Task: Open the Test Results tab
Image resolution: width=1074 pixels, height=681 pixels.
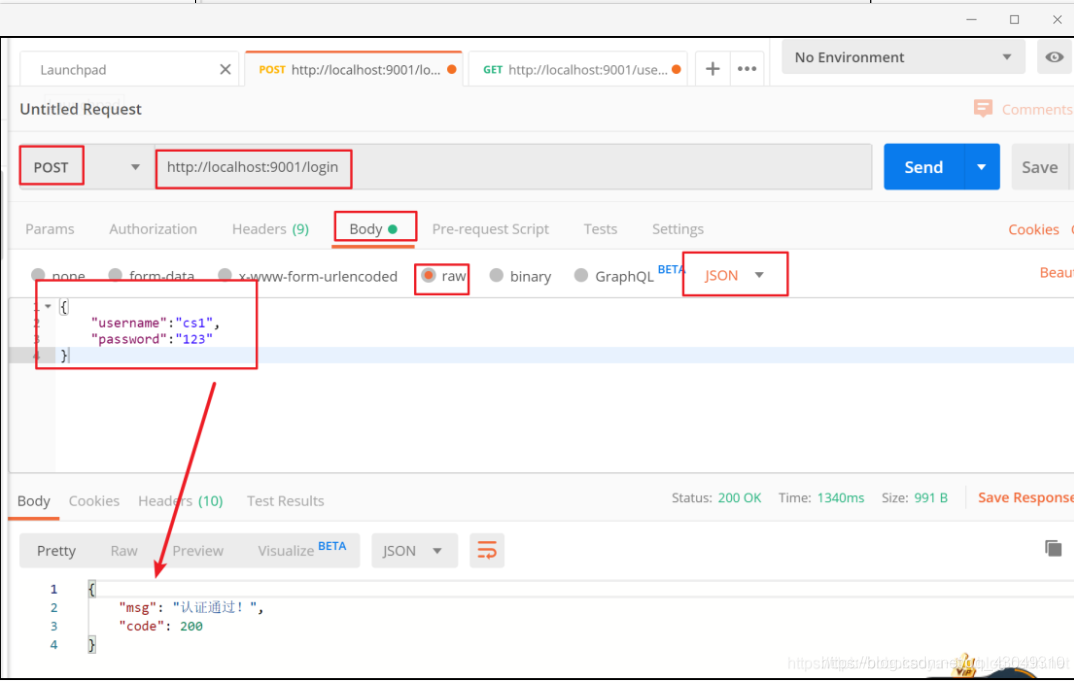Action: click(285, 501)
